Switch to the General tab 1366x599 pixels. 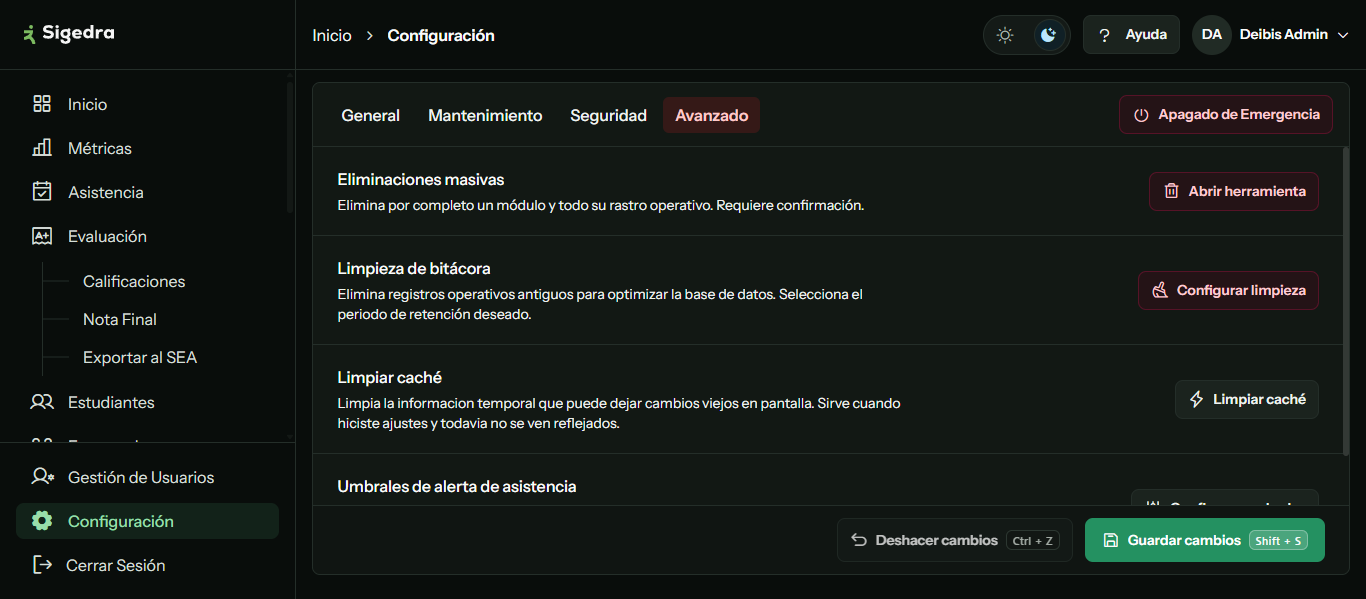(371, 116)
